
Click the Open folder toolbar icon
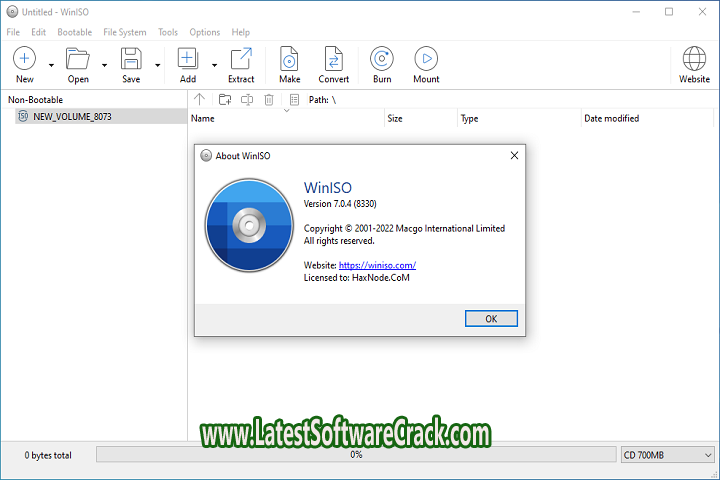(x=78, y=59)
